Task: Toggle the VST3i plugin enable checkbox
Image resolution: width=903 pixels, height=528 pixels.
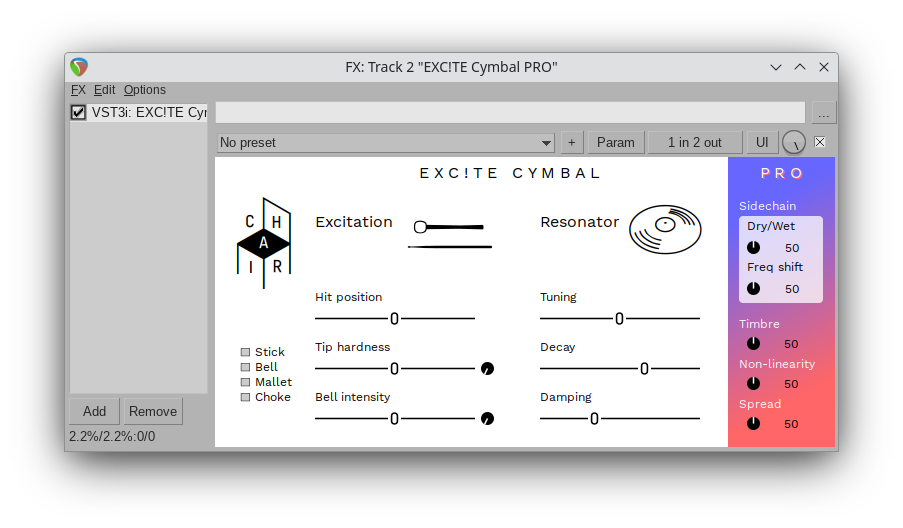Action: pos(79,112)
